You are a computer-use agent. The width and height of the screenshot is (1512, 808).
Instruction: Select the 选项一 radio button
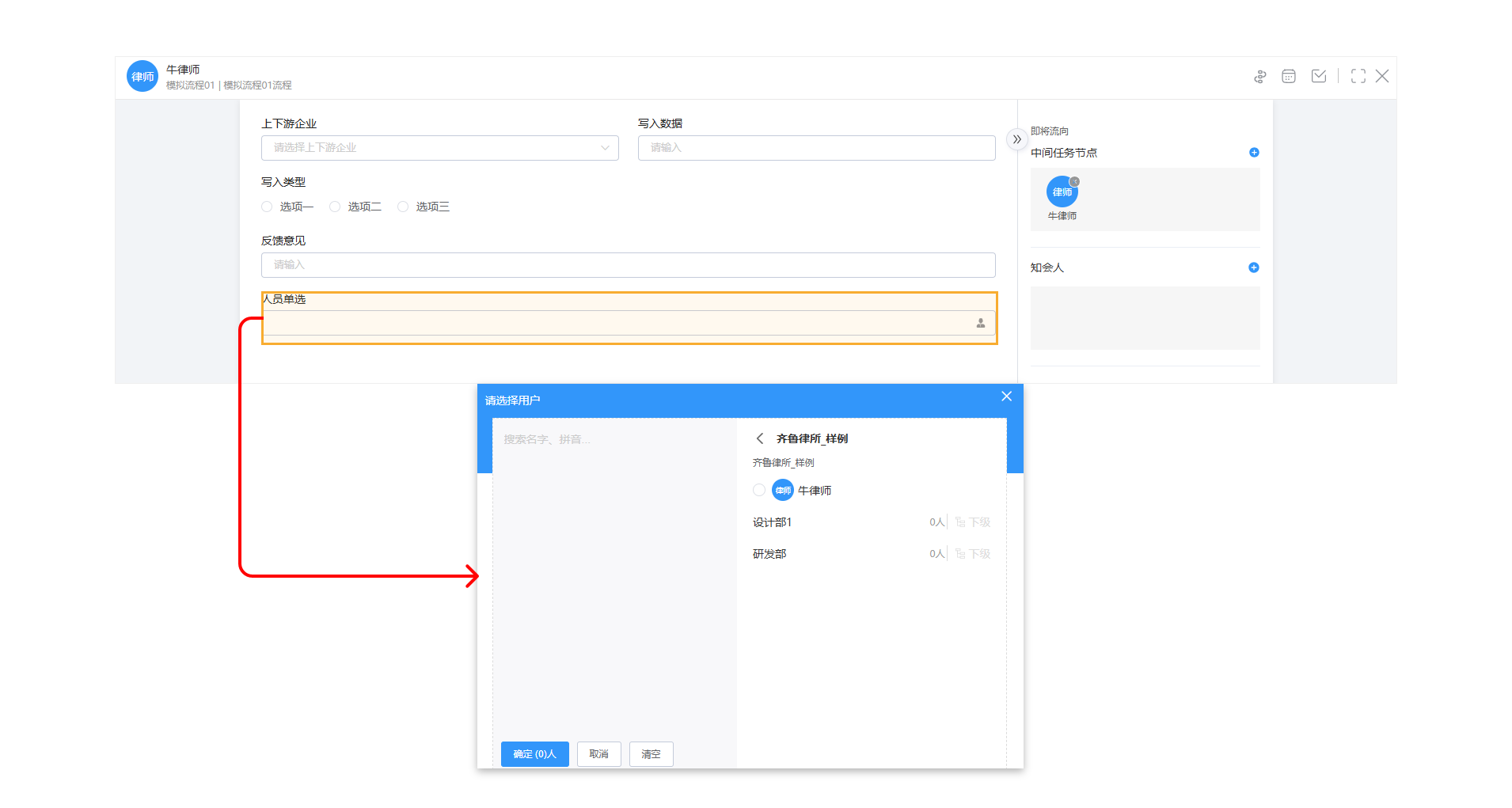[267, 207]
